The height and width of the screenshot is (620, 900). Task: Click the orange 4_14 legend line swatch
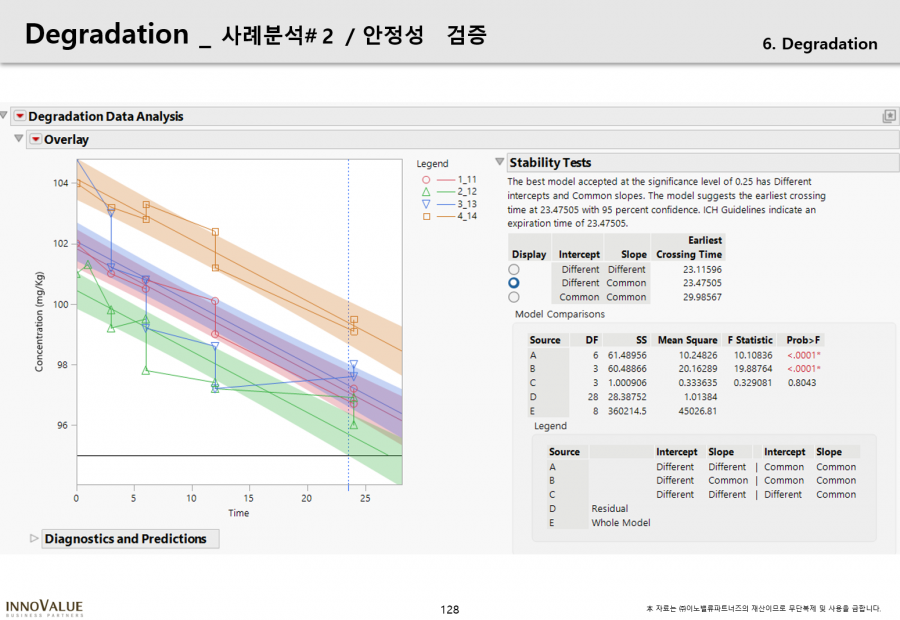click(445, 216)
